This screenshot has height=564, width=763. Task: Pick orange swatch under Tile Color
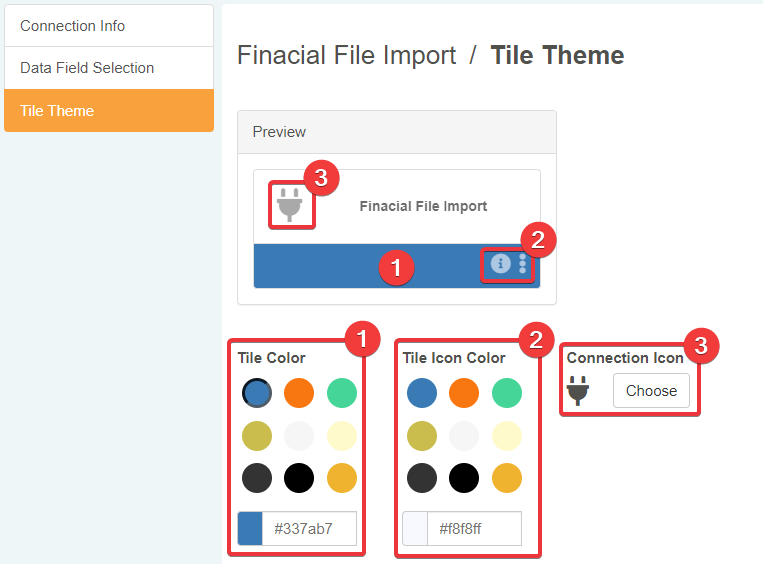click(x=299, y=393)
